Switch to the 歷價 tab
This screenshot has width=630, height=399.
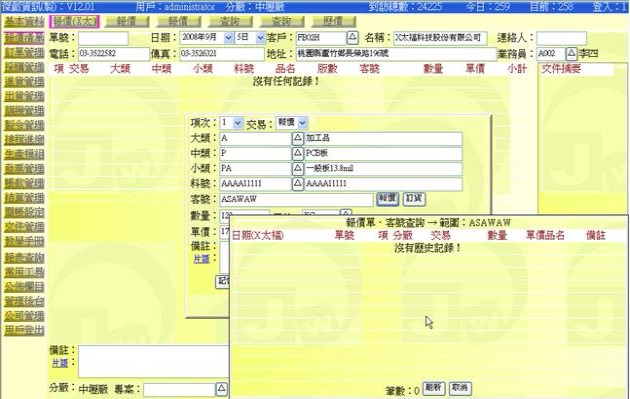click(x=333, y=21)
